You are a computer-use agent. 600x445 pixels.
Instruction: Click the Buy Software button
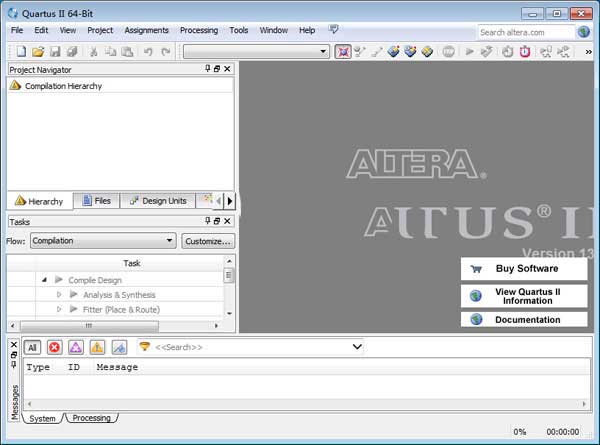(x=524, y=269)
